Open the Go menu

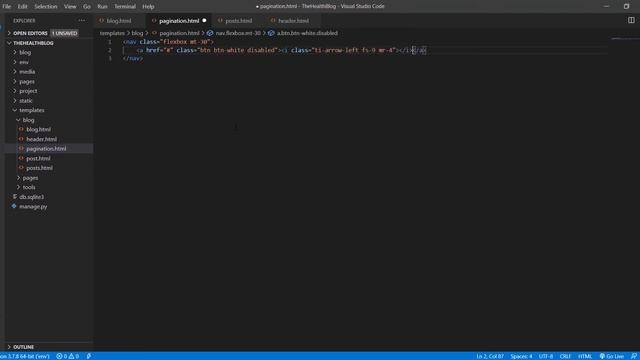tap(87, 6)
